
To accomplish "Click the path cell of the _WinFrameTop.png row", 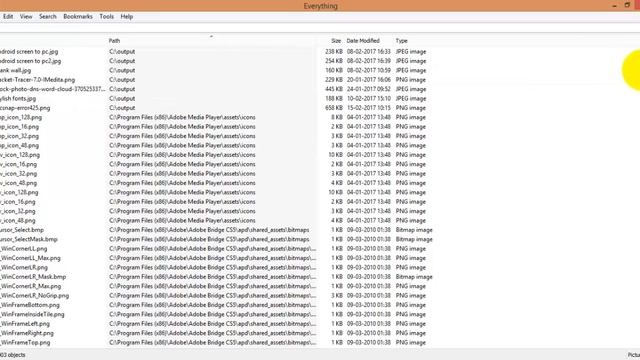I will click(213, 343).
